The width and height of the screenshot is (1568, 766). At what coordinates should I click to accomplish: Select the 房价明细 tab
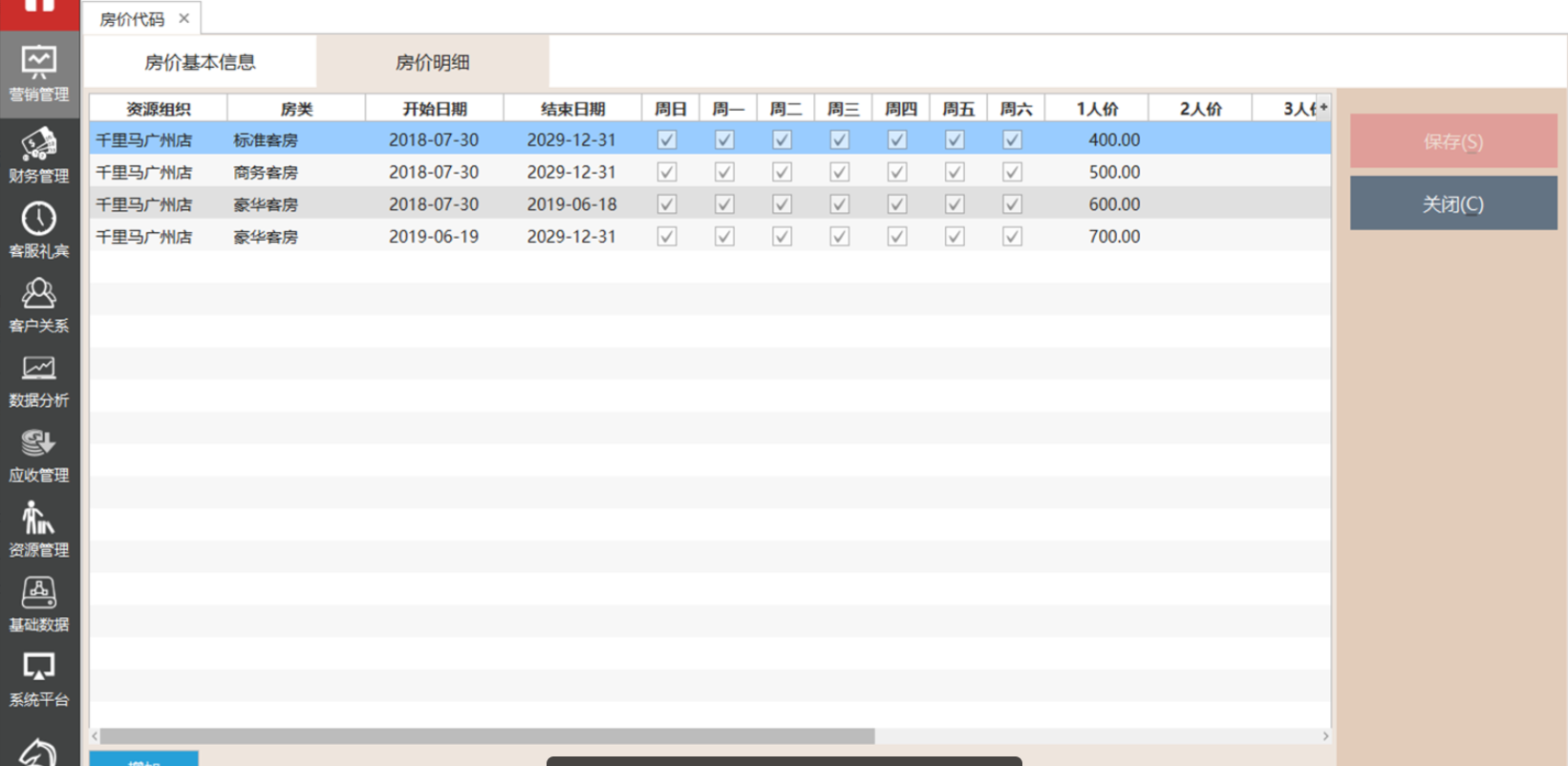(432, 63)
